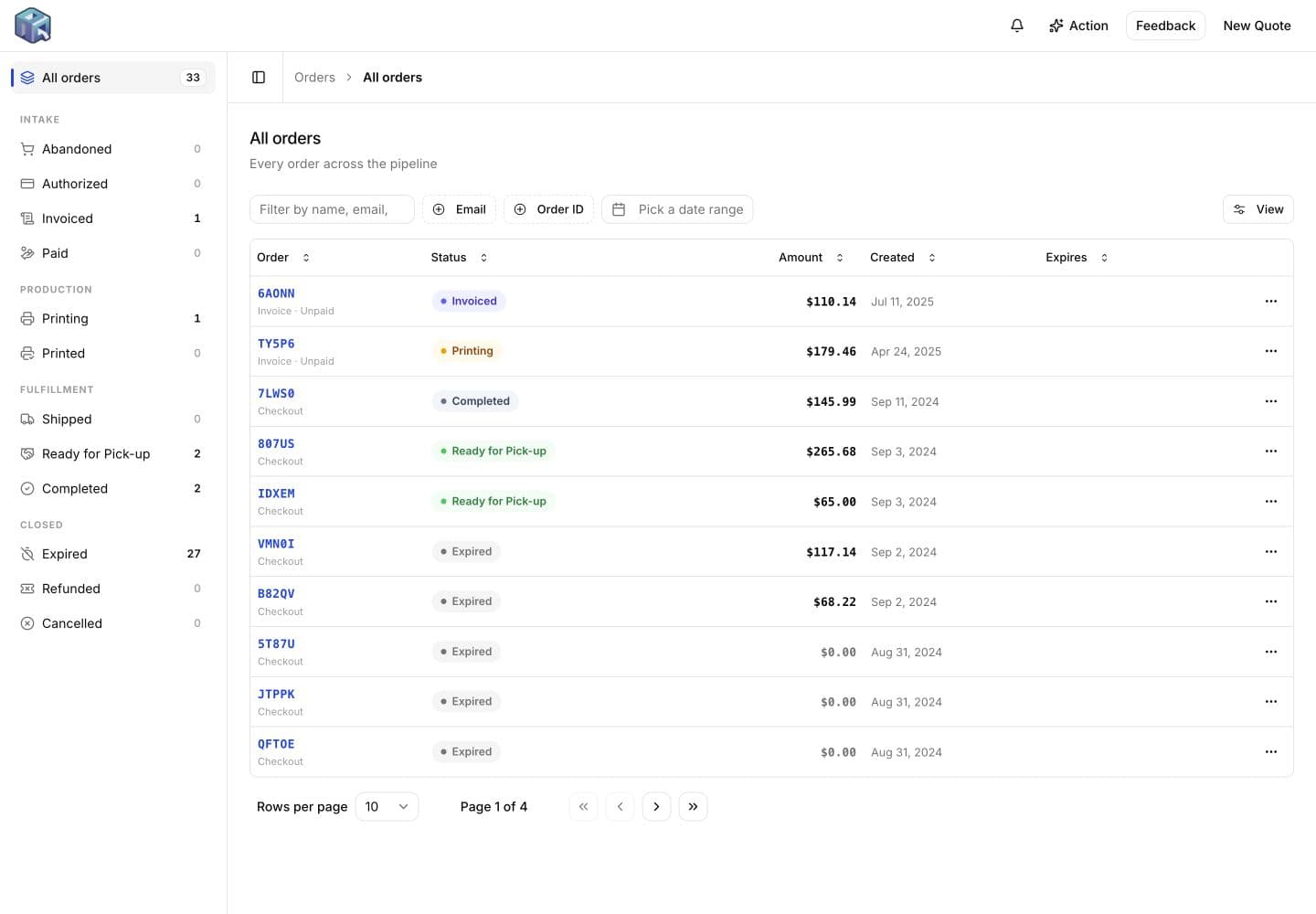Focus the filter by name field
The width and height of the screenshot is (1316, 914).
(332, 209)
